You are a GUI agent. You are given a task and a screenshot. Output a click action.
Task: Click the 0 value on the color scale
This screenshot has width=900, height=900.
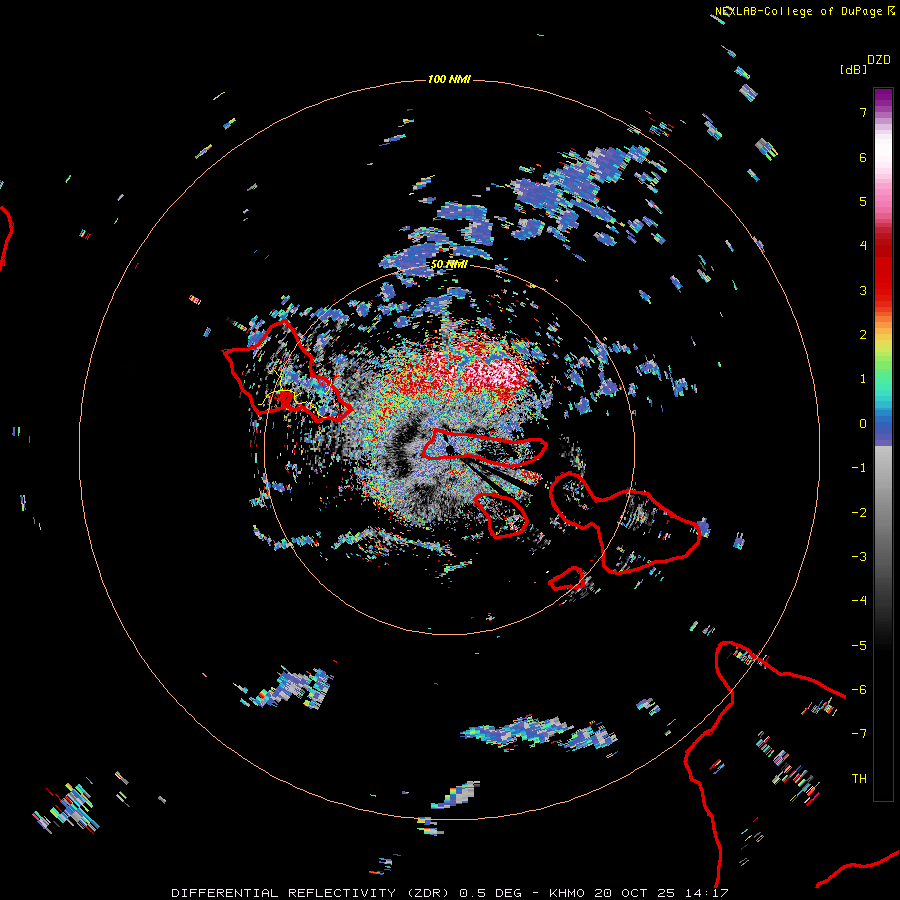(863, 424)
